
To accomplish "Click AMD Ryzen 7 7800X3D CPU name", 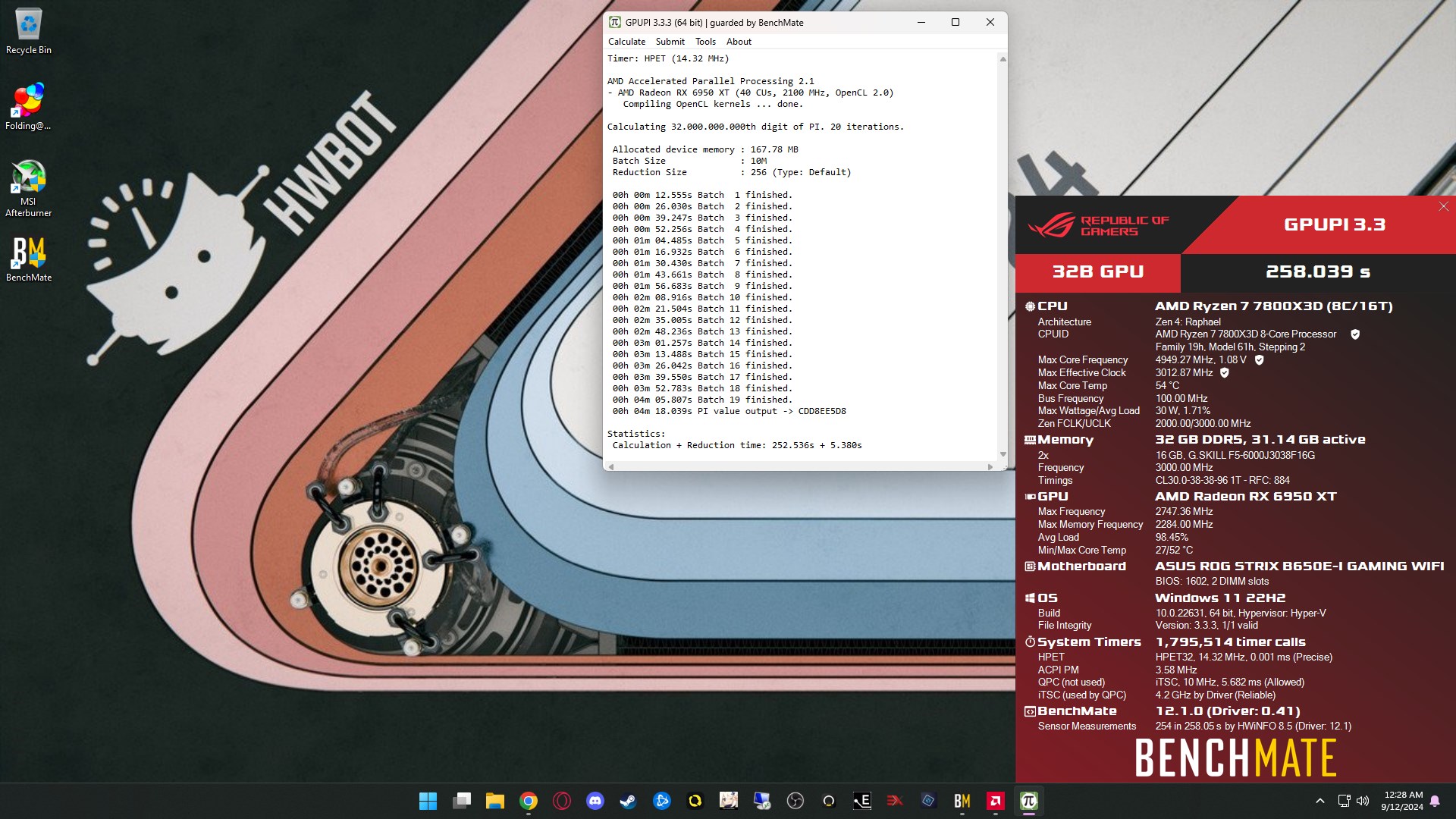I will point(1274,306).
